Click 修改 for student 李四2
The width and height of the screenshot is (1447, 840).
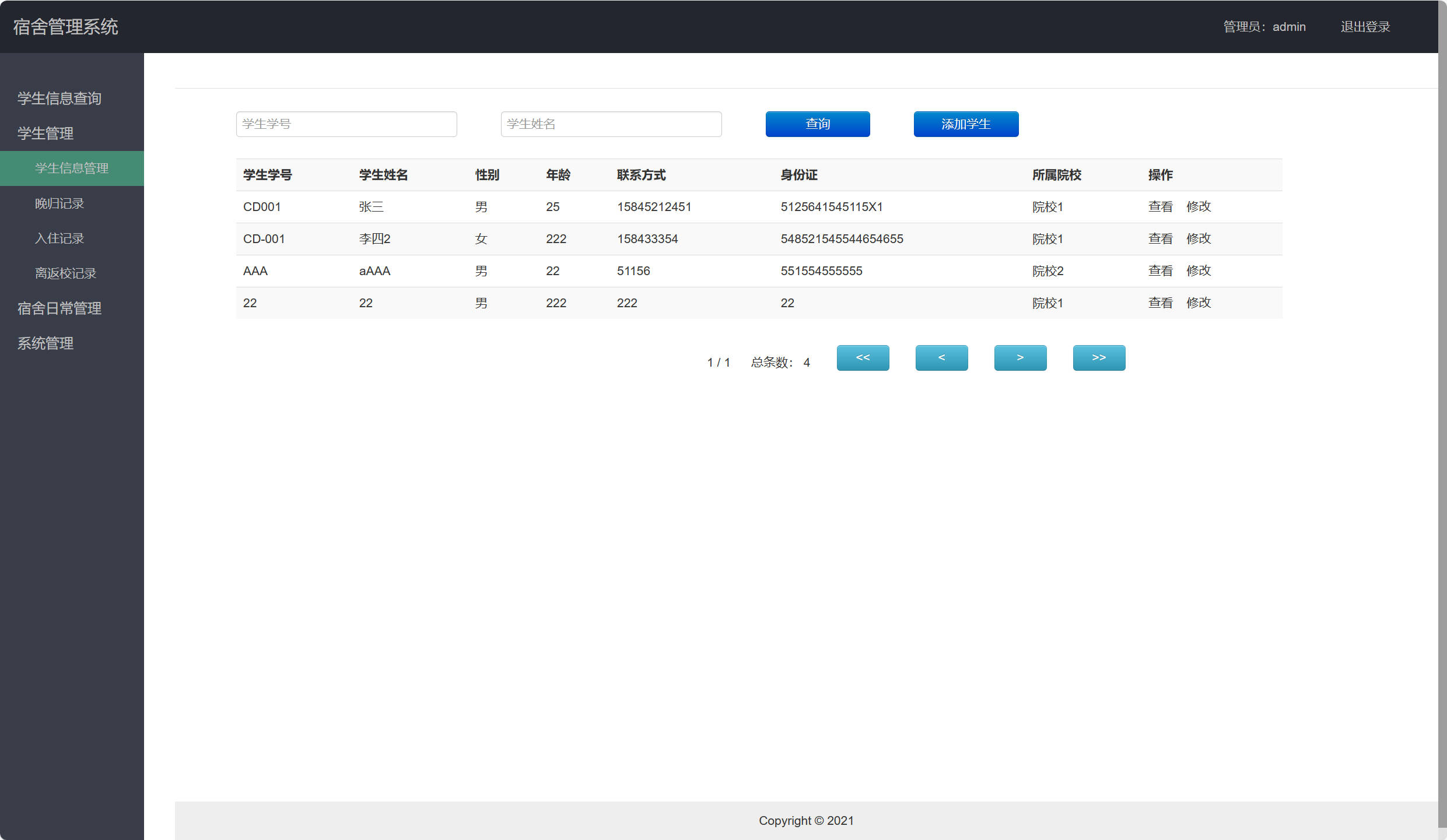coord(1199,238)
